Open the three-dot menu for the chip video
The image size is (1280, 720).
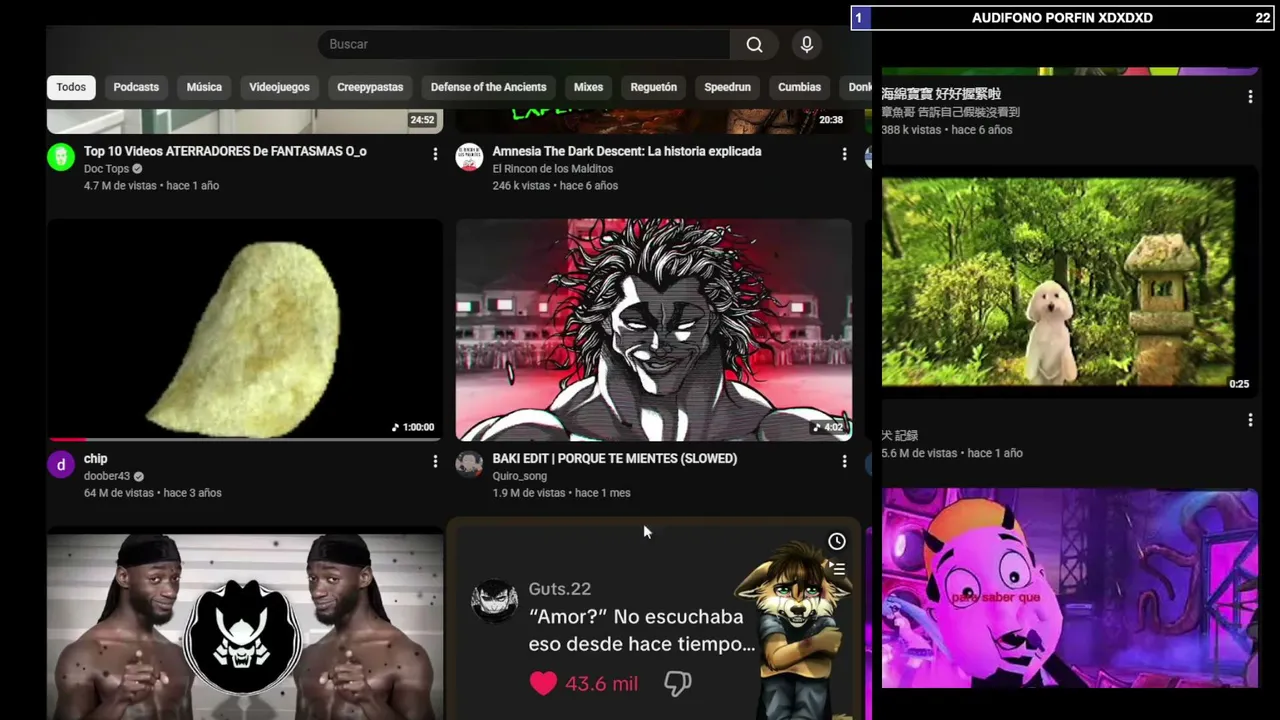tap(435, 461)
